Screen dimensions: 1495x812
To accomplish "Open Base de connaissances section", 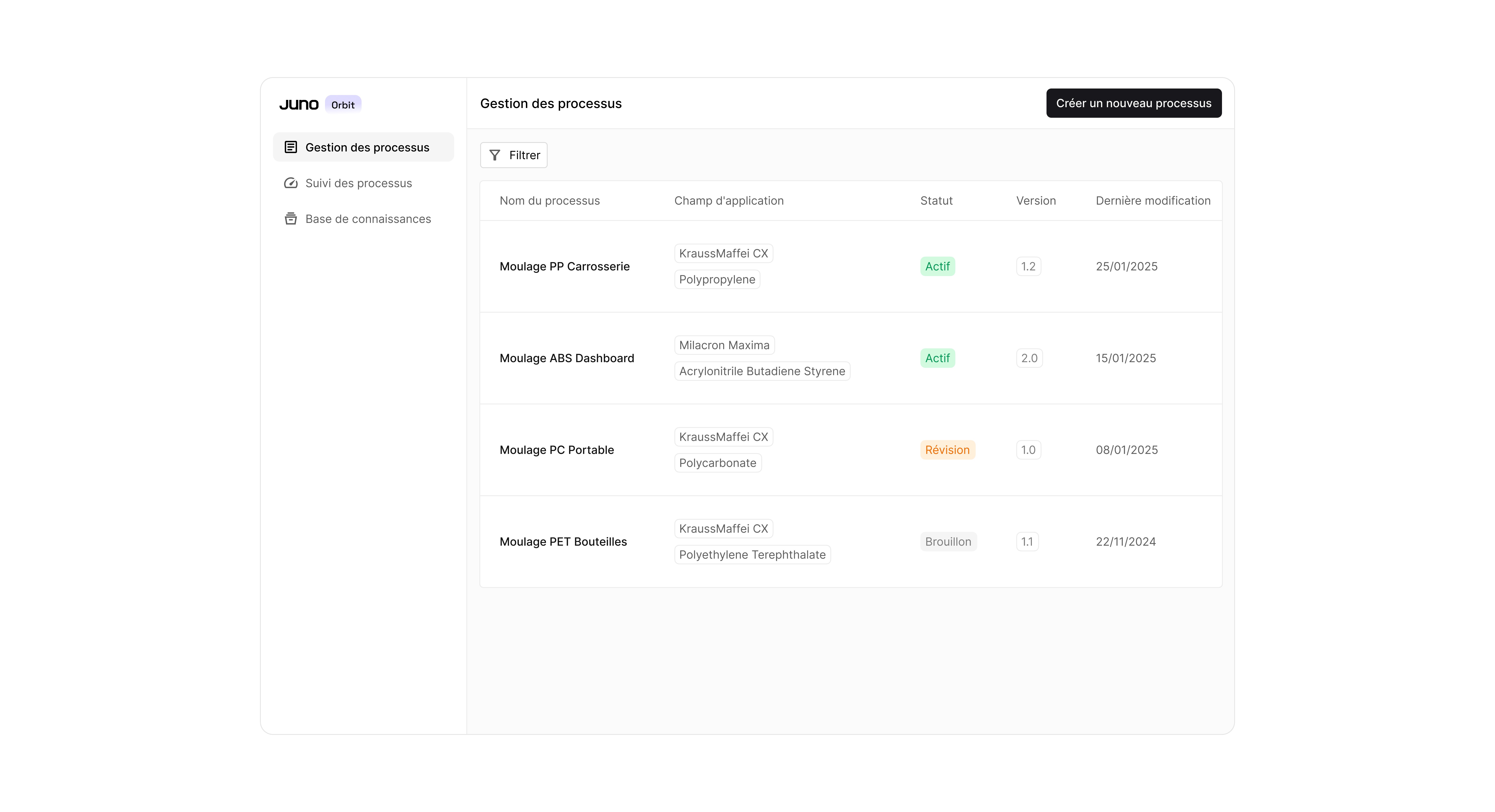I will point(368,219).
